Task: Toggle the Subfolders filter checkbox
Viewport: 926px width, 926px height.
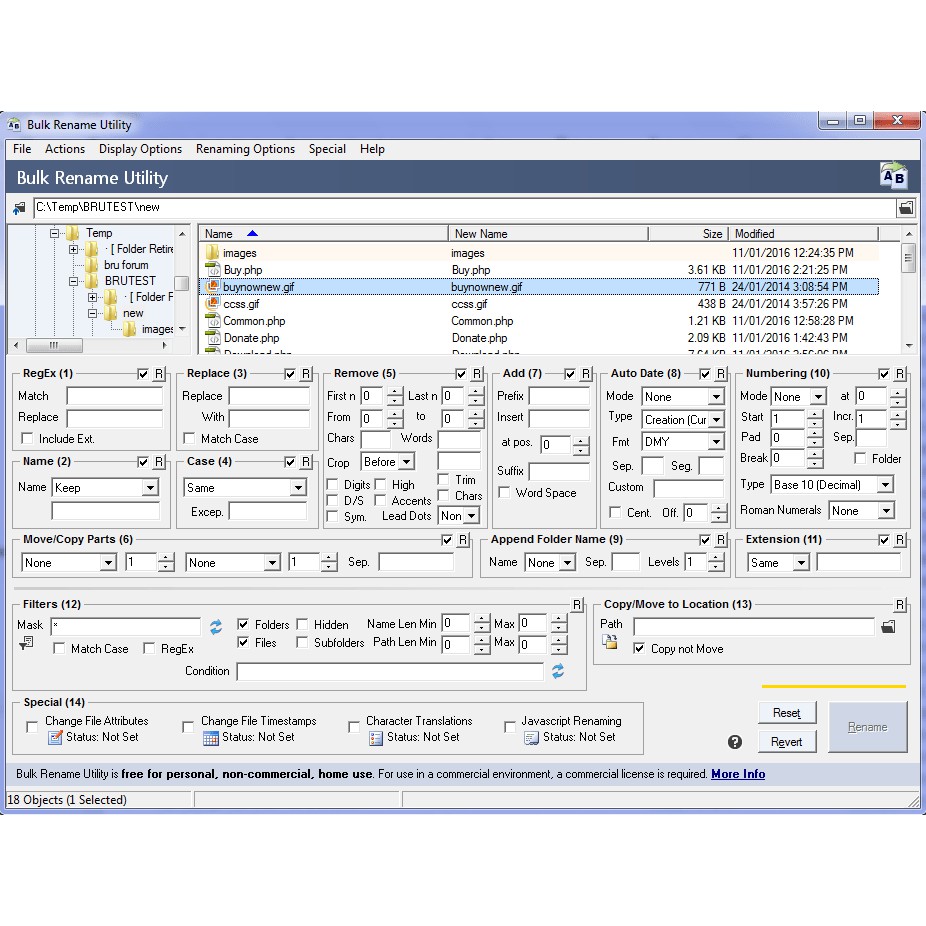Action: tap(302, 643)
